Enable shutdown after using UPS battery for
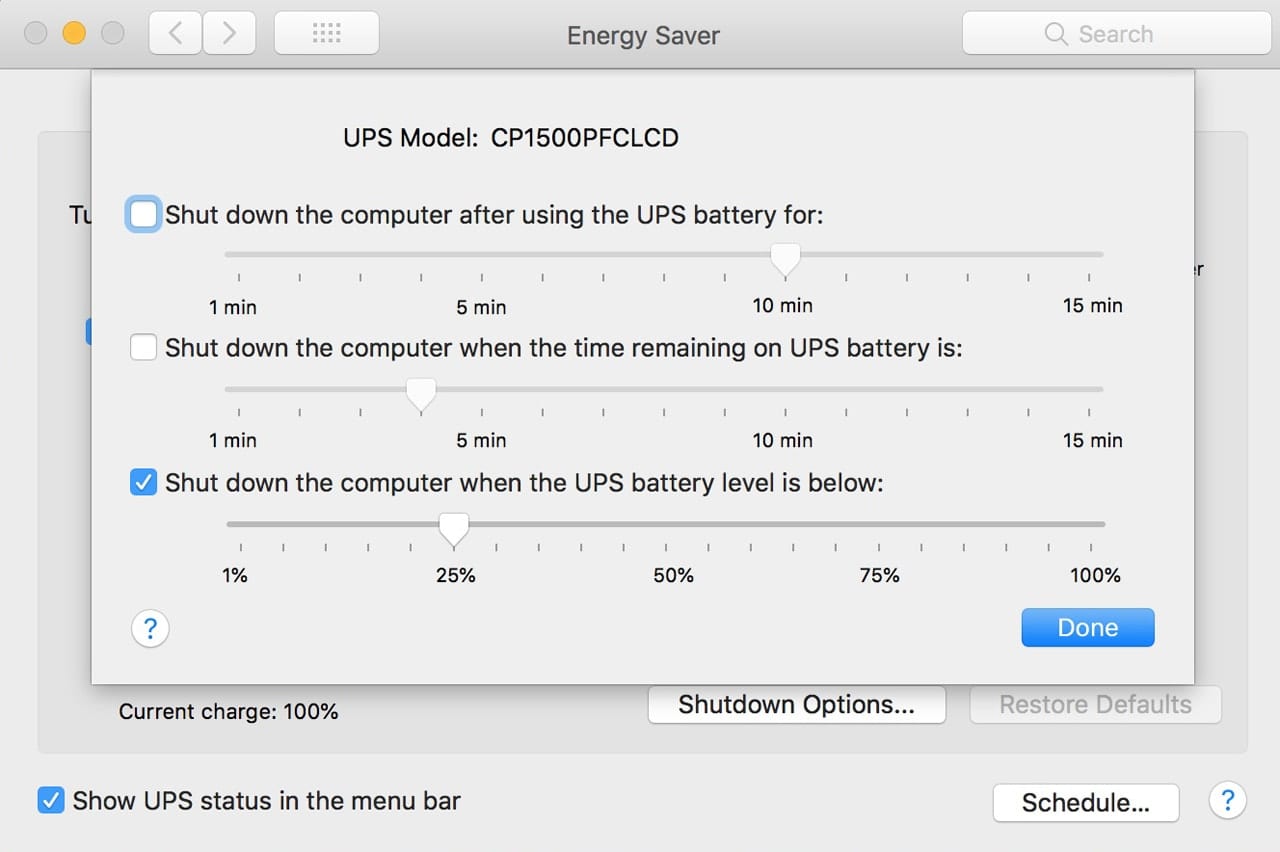 click(144, 215)
